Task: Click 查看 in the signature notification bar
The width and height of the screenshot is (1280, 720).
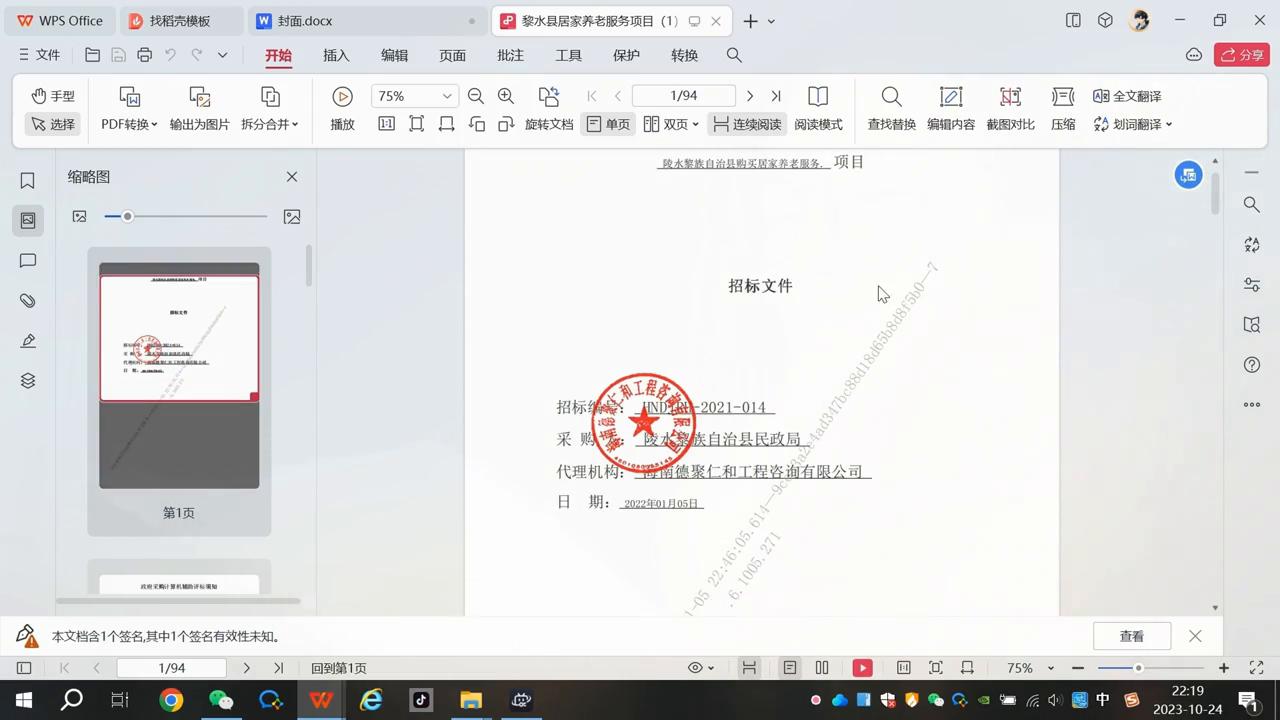Action: pos(1131,636)
